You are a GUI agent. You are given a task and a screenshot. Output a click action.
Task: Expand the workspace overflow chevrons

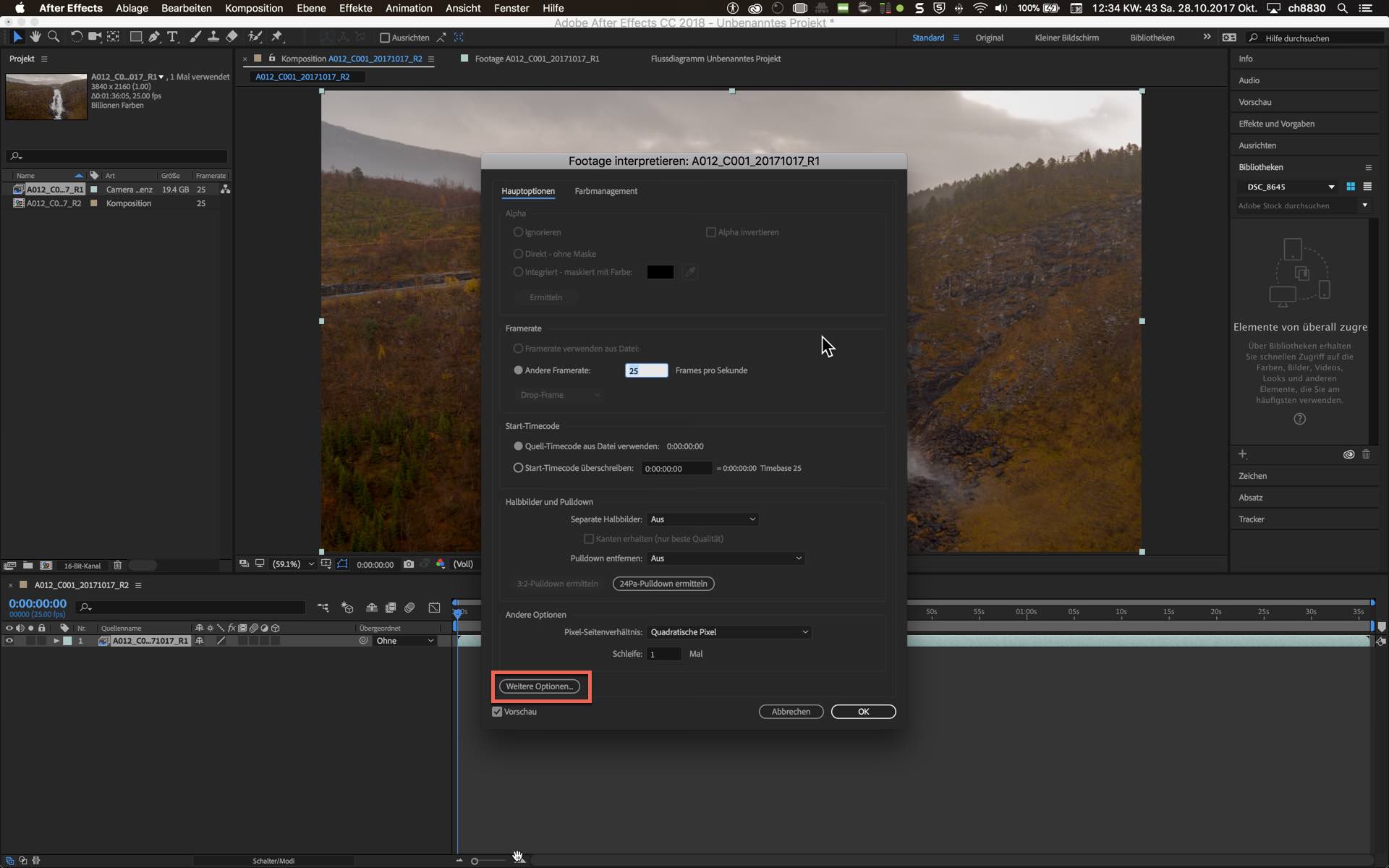point(1207,37)
